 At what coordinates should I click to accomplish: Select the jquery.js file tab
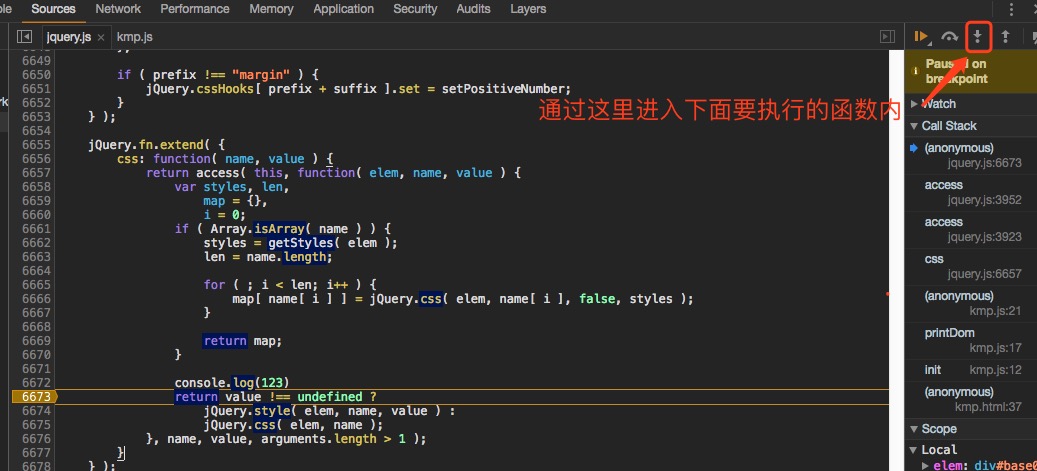point(69,36)
